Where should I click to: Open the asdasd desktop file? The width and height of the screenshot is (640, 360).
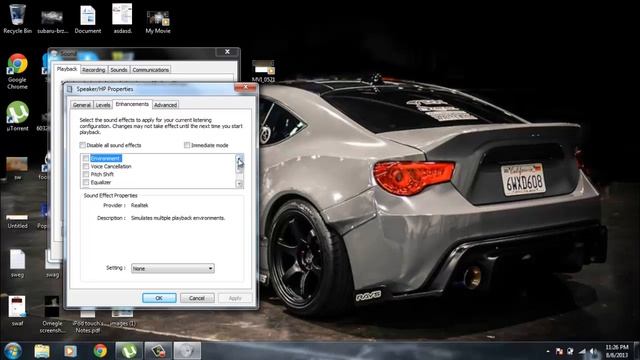click(x=122, y=18)
